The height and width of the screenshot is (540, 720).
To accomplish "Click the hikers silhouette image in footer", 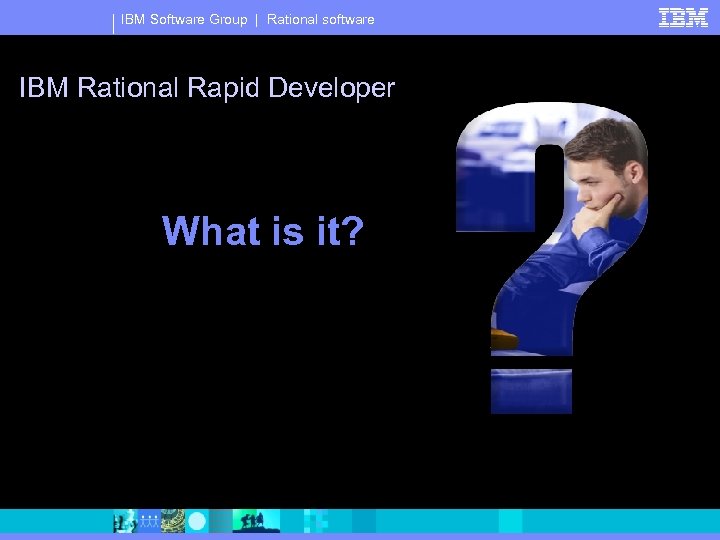I will (256, 521).
